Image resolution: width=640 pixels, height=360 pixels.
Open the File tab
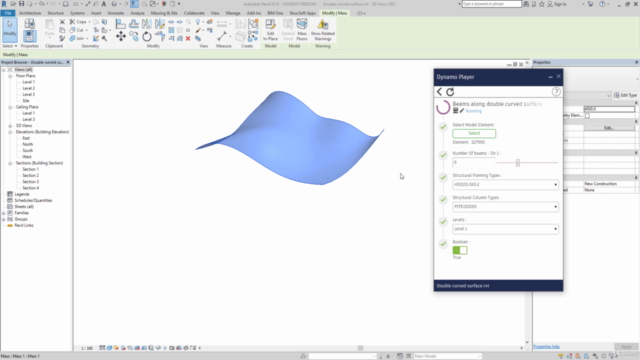8,13
